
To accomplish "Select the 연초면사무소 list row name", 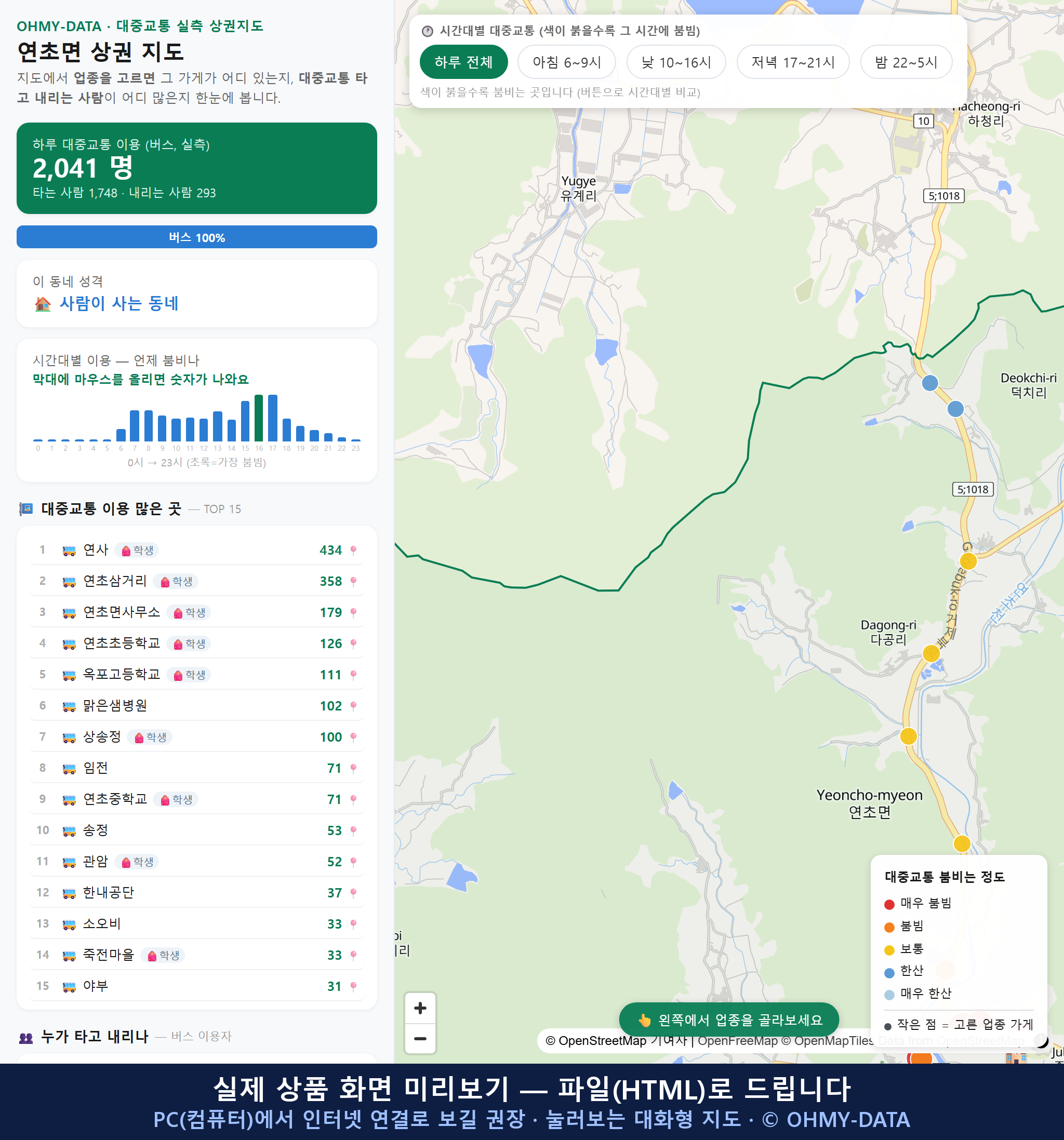I will pyautogui.click(x=122, y=612).
